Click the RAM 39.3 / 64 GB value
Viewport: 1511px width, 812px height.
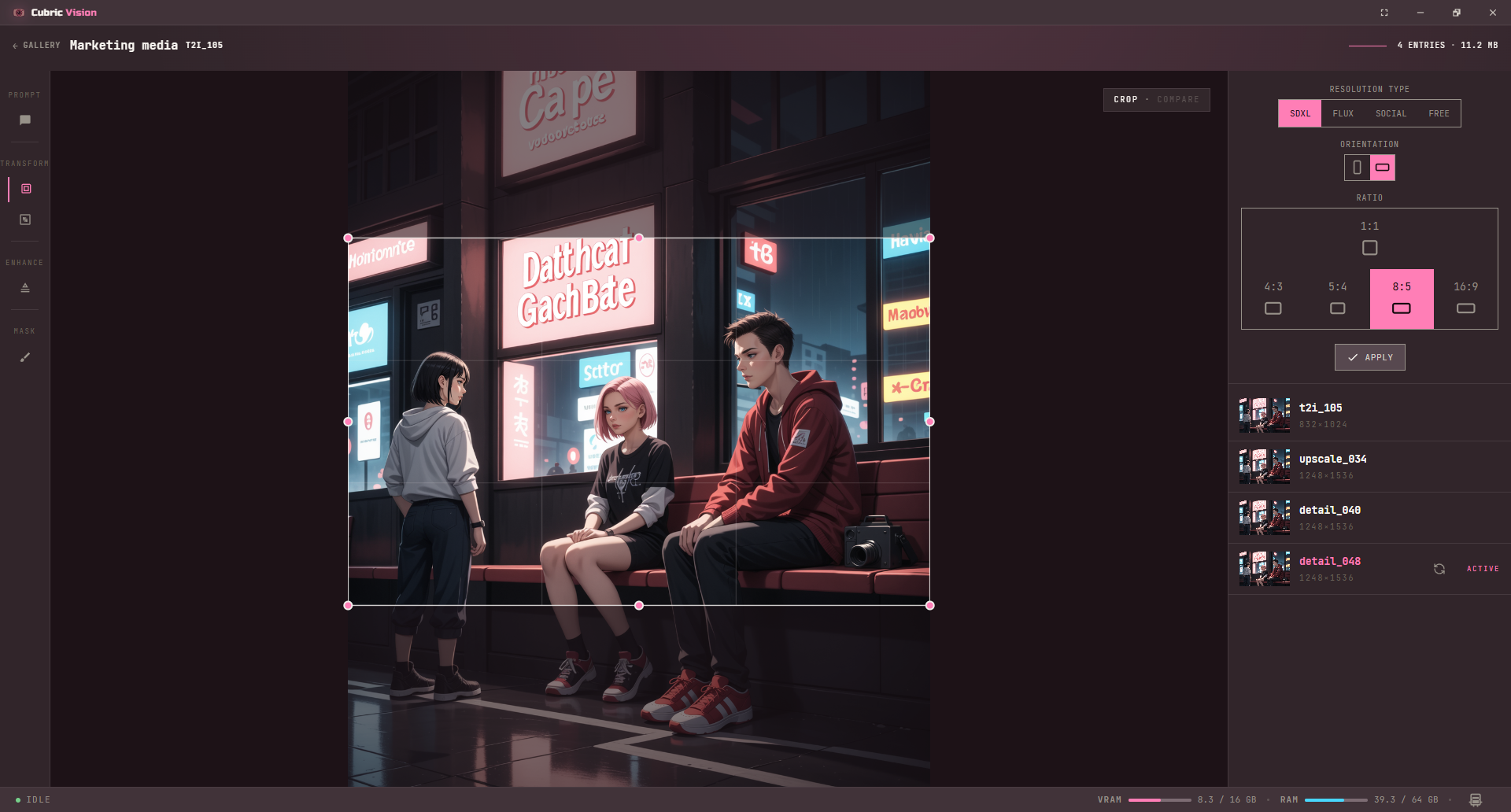pos(1406,800)
